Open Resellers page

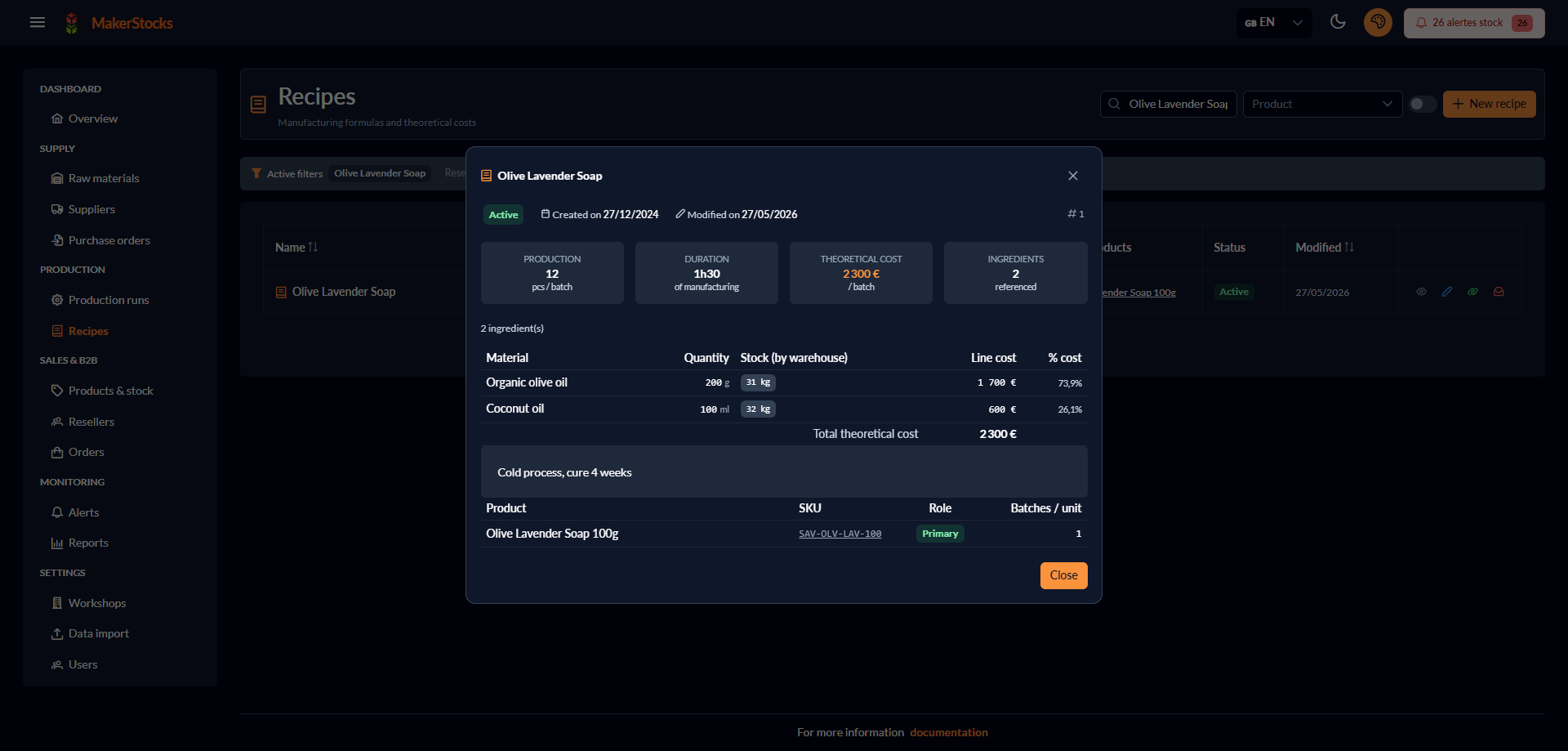[91, 422]
